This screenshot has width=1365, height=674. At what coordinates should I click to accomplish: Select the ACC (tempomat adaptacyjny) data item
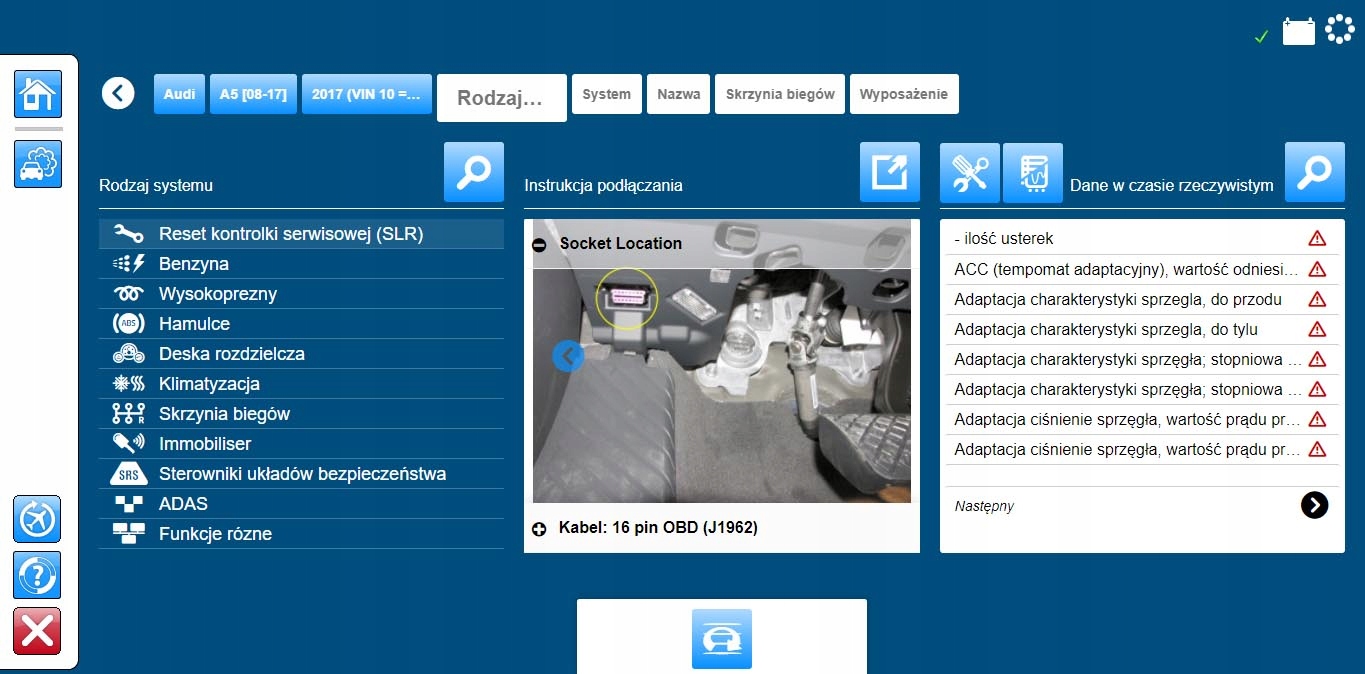click(x=1126, y=269)
